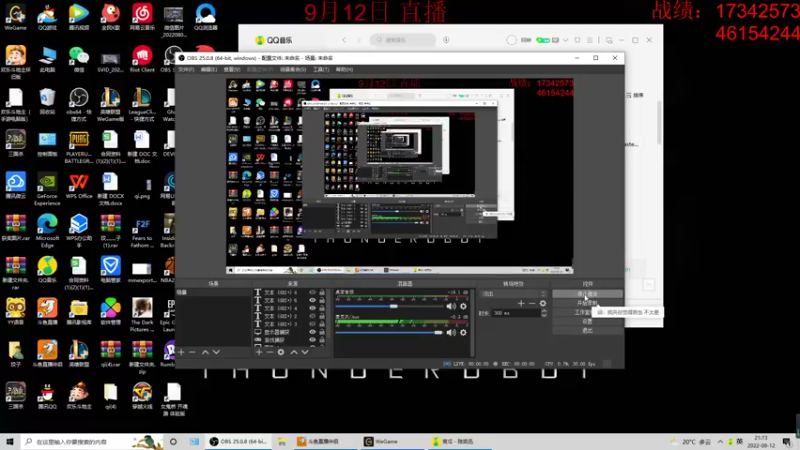
Task: Open OBS 设置 settings button
Action: [587, 321]
